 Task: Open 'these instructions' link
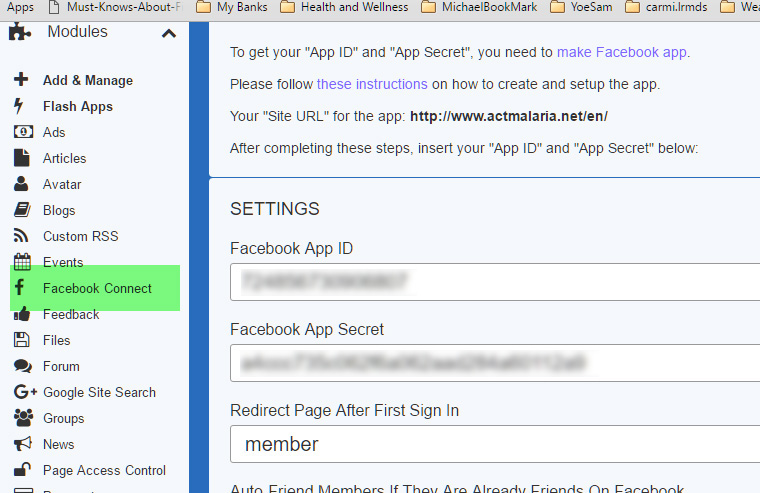[372, 84]
